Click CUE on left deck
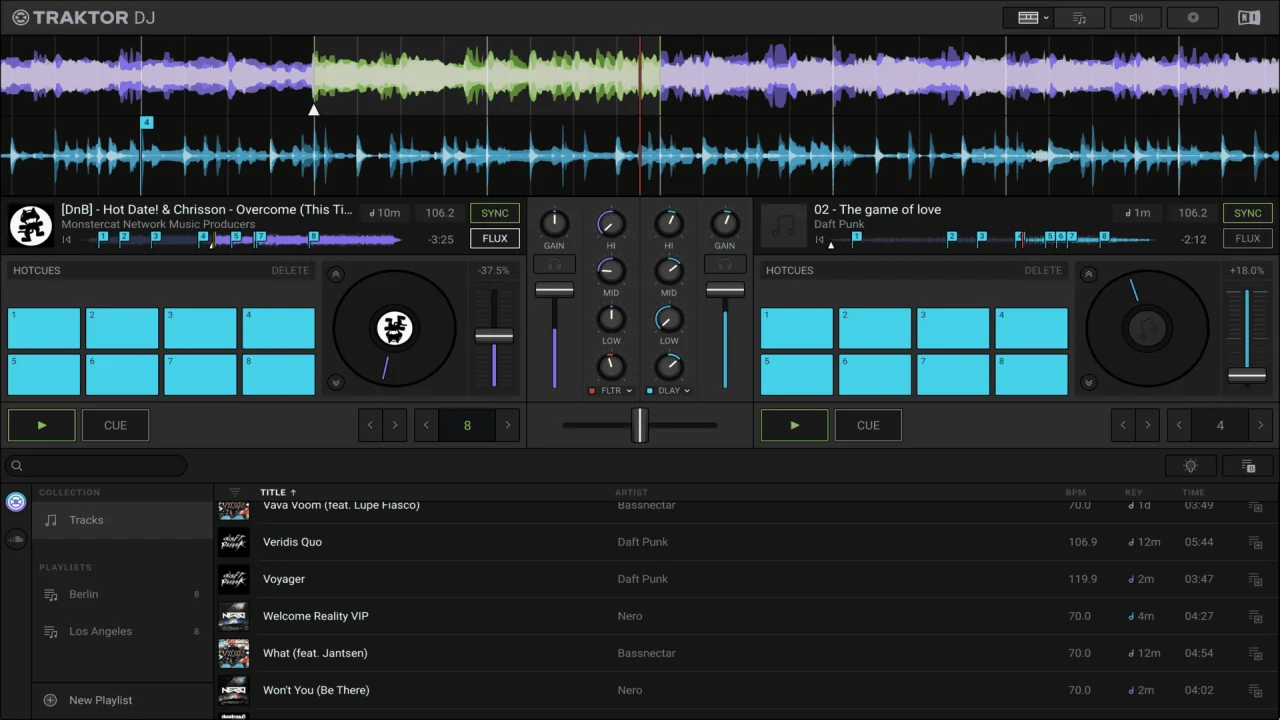1280x720 pixels. click(115, 425)
